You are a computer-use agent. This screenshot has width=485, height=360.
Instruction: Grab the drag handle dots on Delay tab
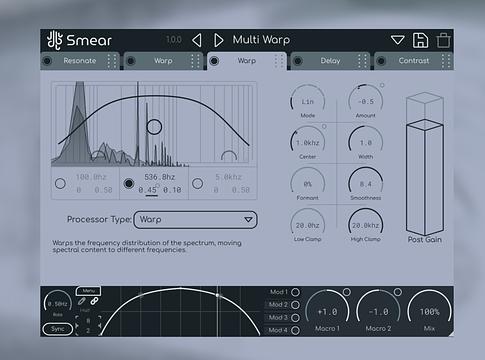click(x=362, y=61)
